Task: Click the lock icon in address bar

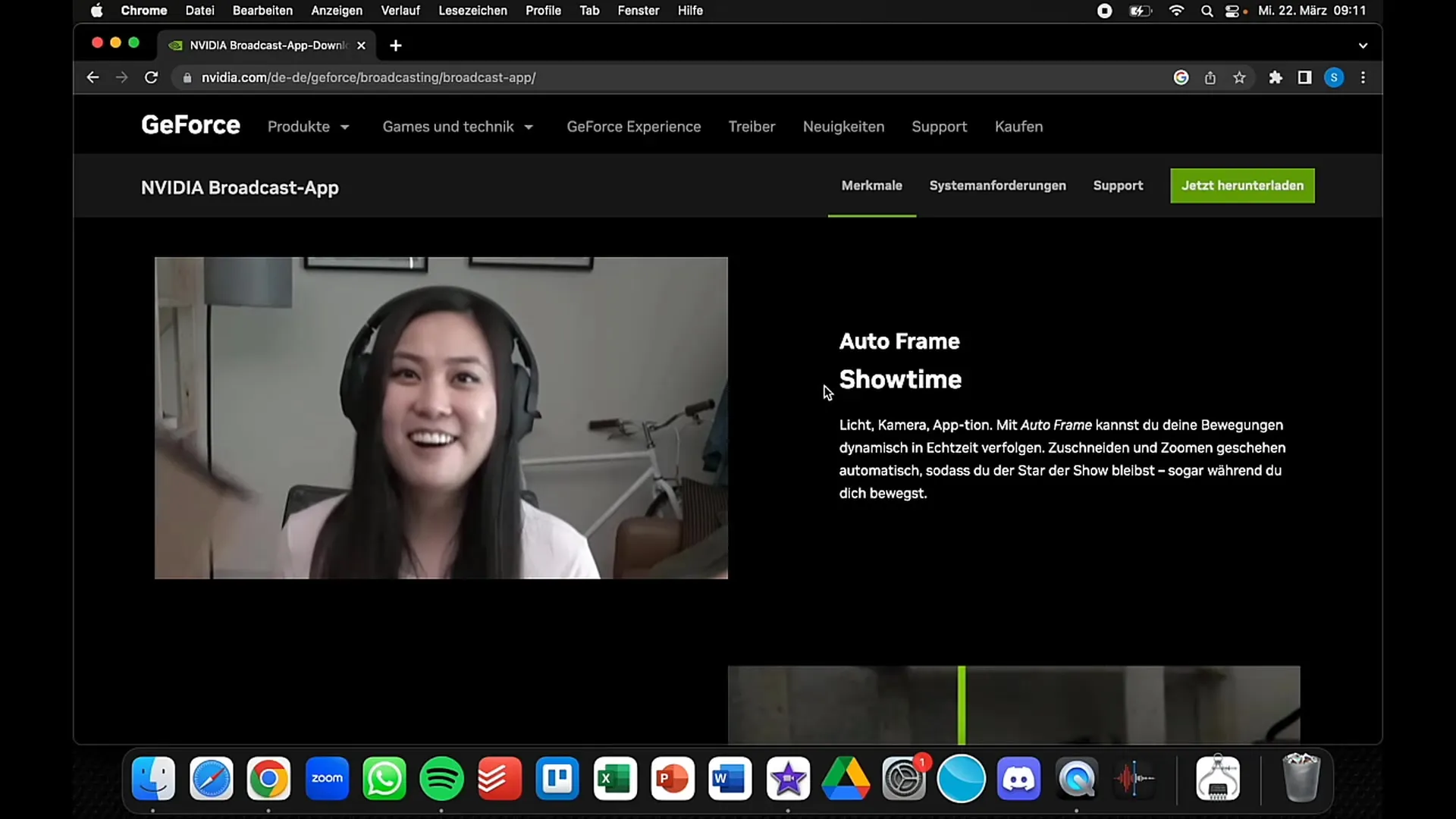Action: coord(187,77)
